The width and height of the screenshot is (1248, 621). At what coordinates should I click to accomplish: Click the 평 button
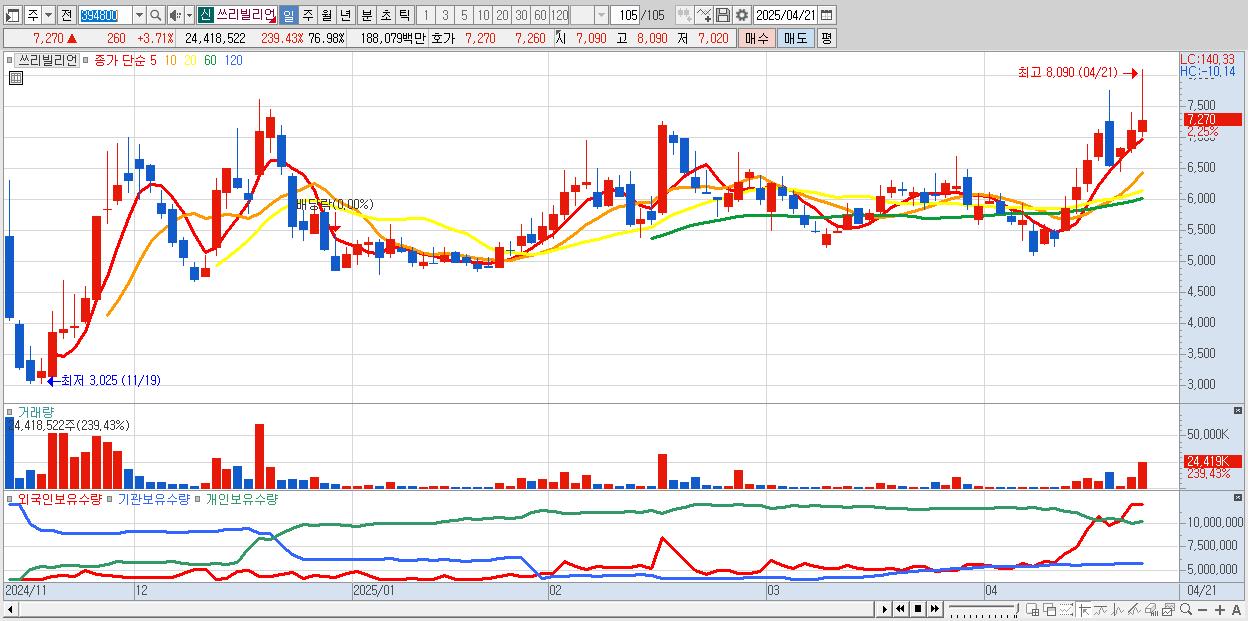826,38
